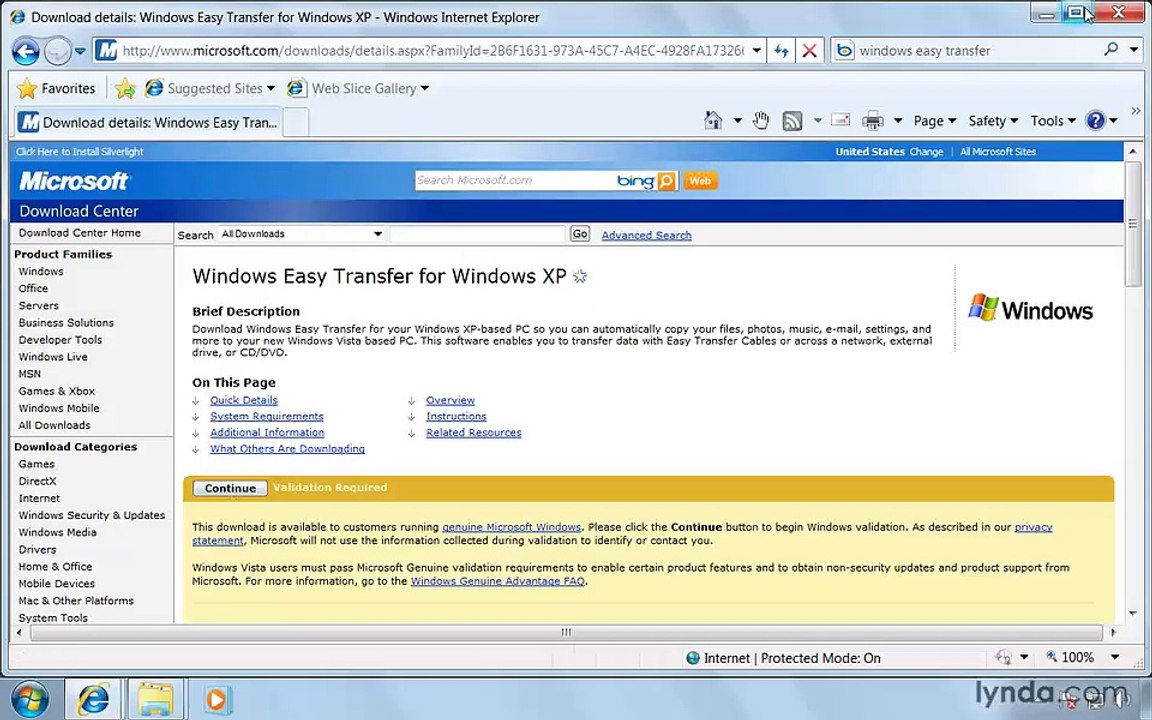Click the magnifier search icon in IE

(1111, 49)
